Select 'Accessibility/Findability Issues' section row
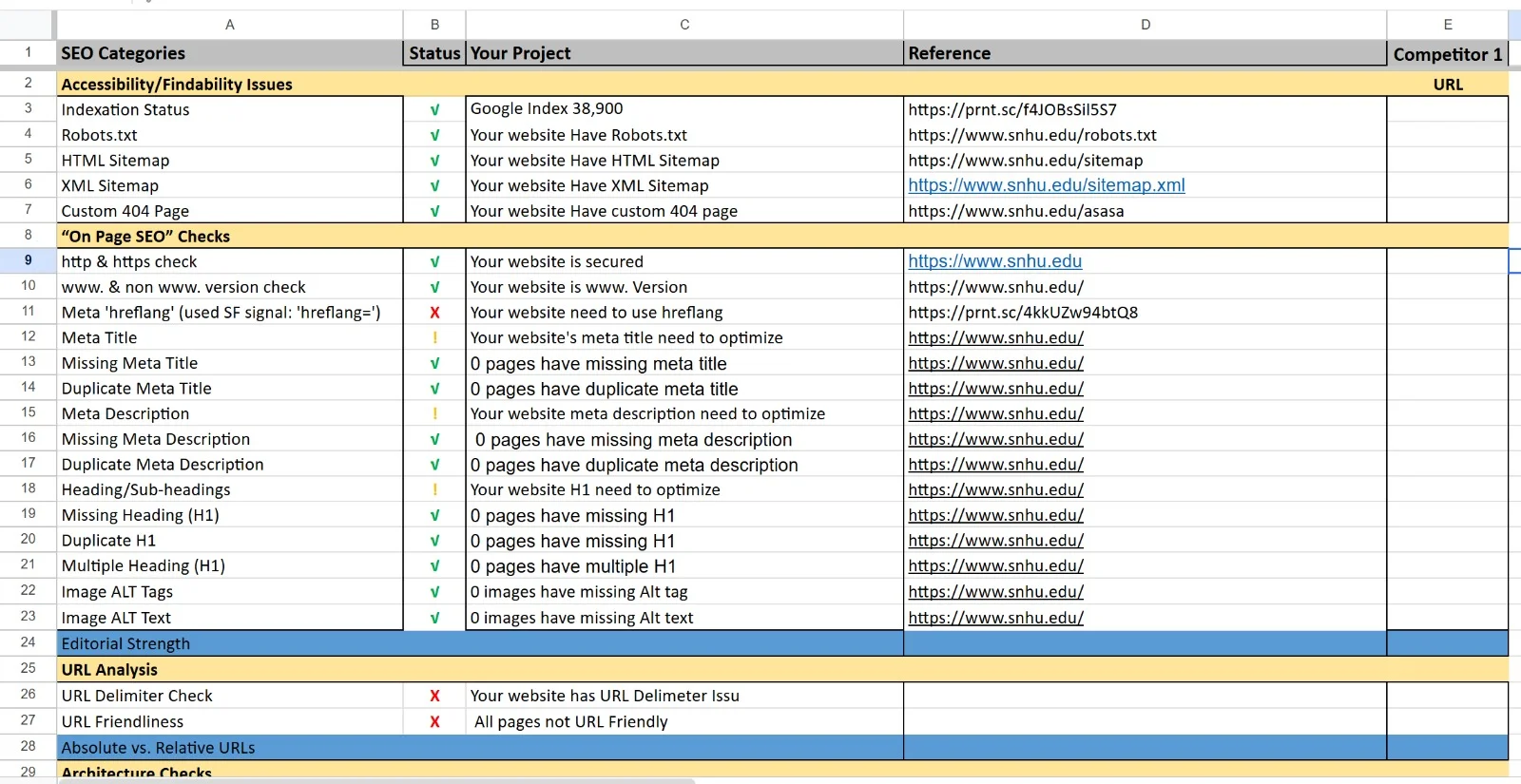The height and width of the screenshot is (784, 1521). (782, 84)
